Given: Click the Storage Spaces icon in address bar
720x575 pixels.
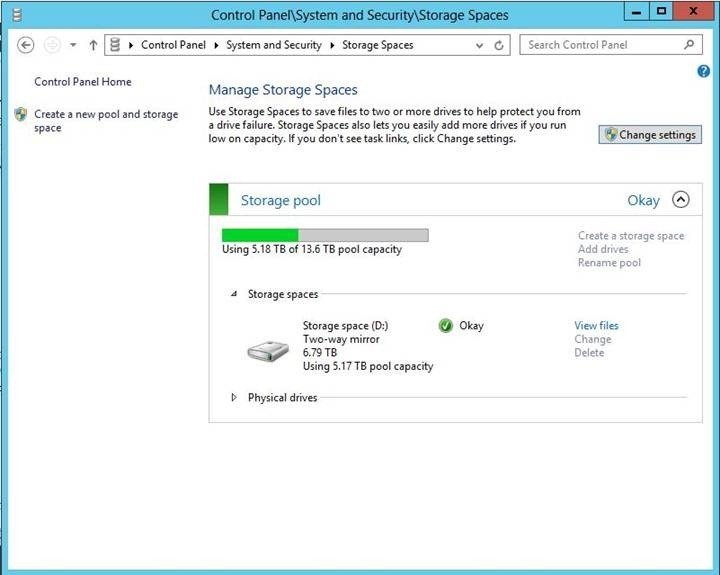Looking at the screenshot, I should (x=115, y=45).
